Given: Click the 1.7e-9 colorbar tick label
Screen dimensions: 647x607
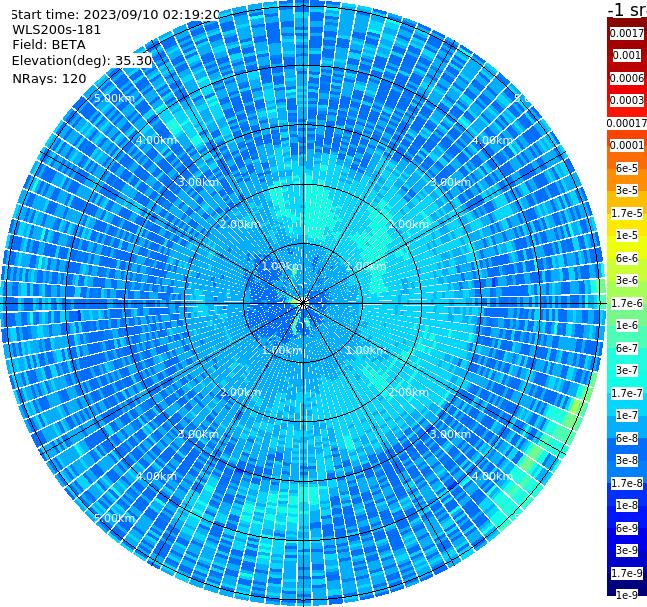Looking at the screenshot, I should pos(627,573).
